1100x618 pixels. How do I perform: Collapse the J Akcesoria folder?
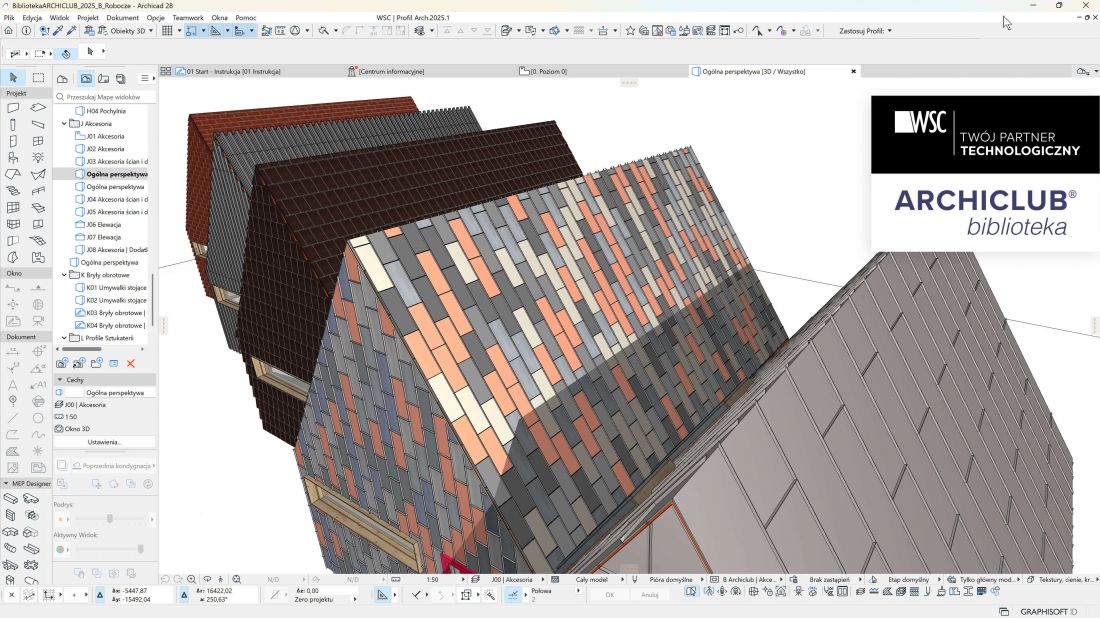click(65, 124)
